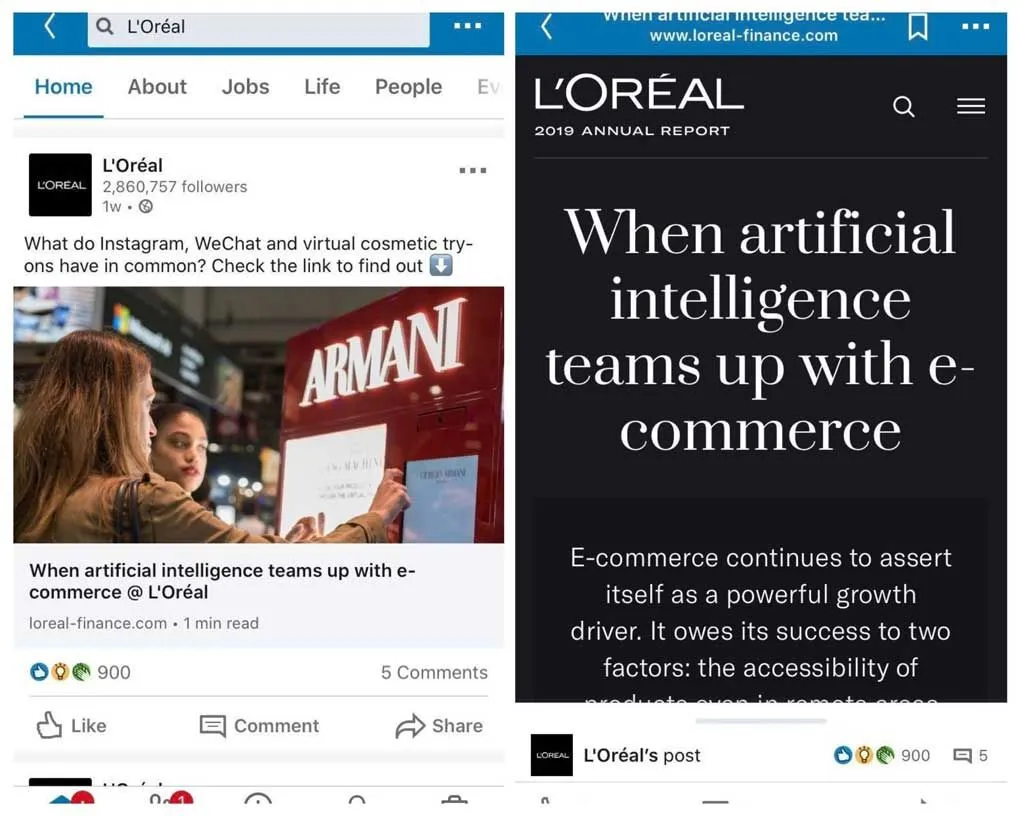Screen dimensions: 1020x816
Task: Open the post's three-dot options menu
Action: (473, 170)
